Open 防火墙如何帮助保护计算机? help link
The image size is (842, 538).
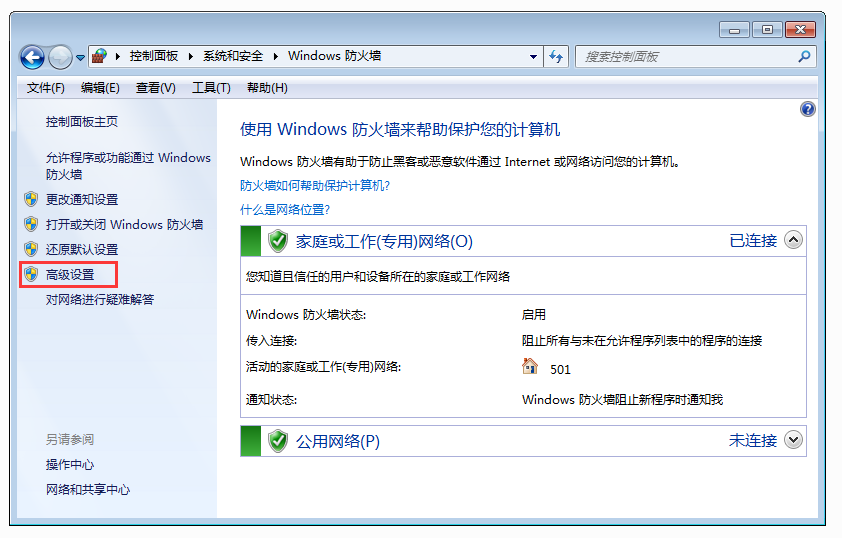pyautogui.click(x=315, y=185)
